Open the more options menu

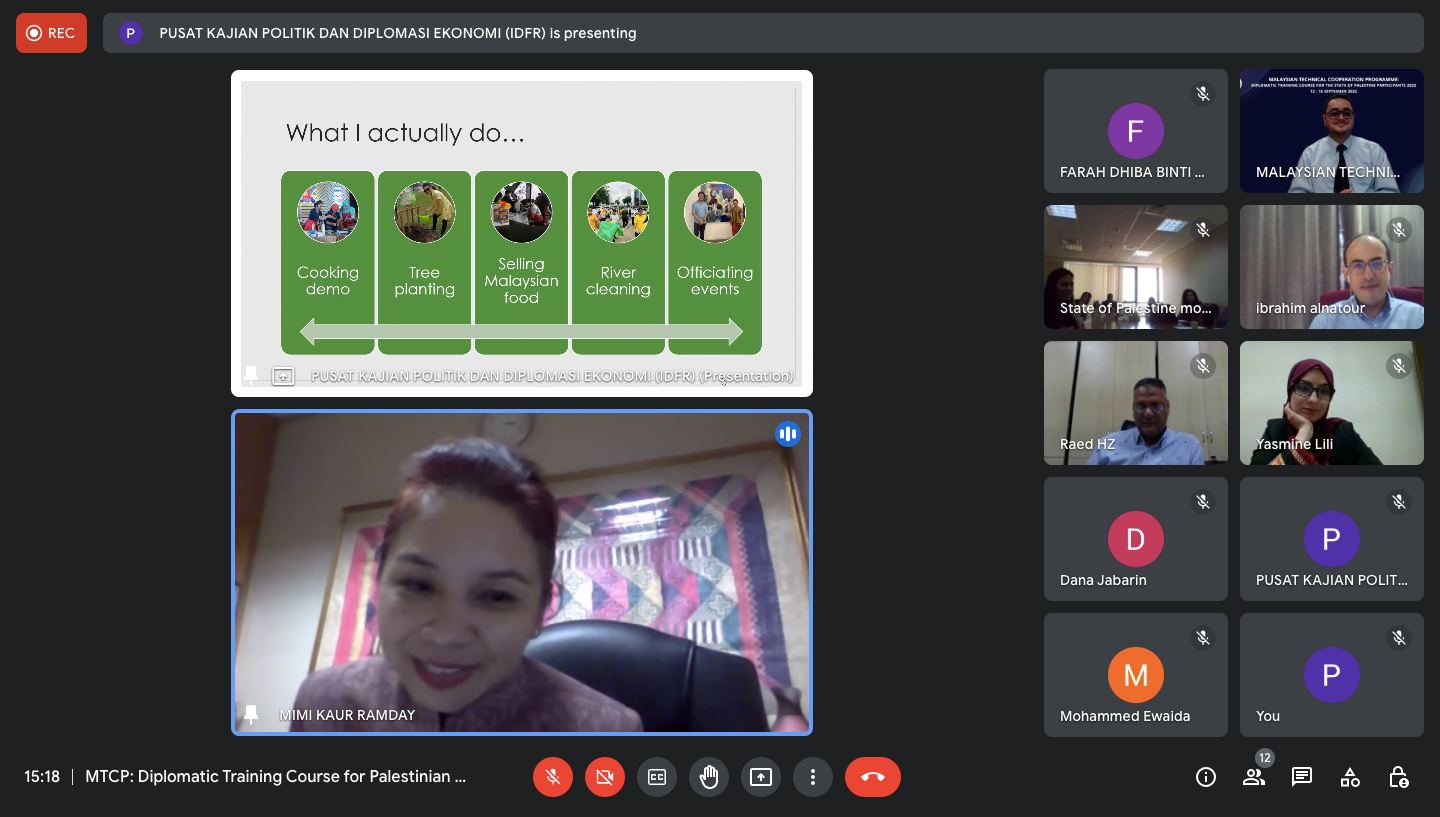(x=813, y=777)
